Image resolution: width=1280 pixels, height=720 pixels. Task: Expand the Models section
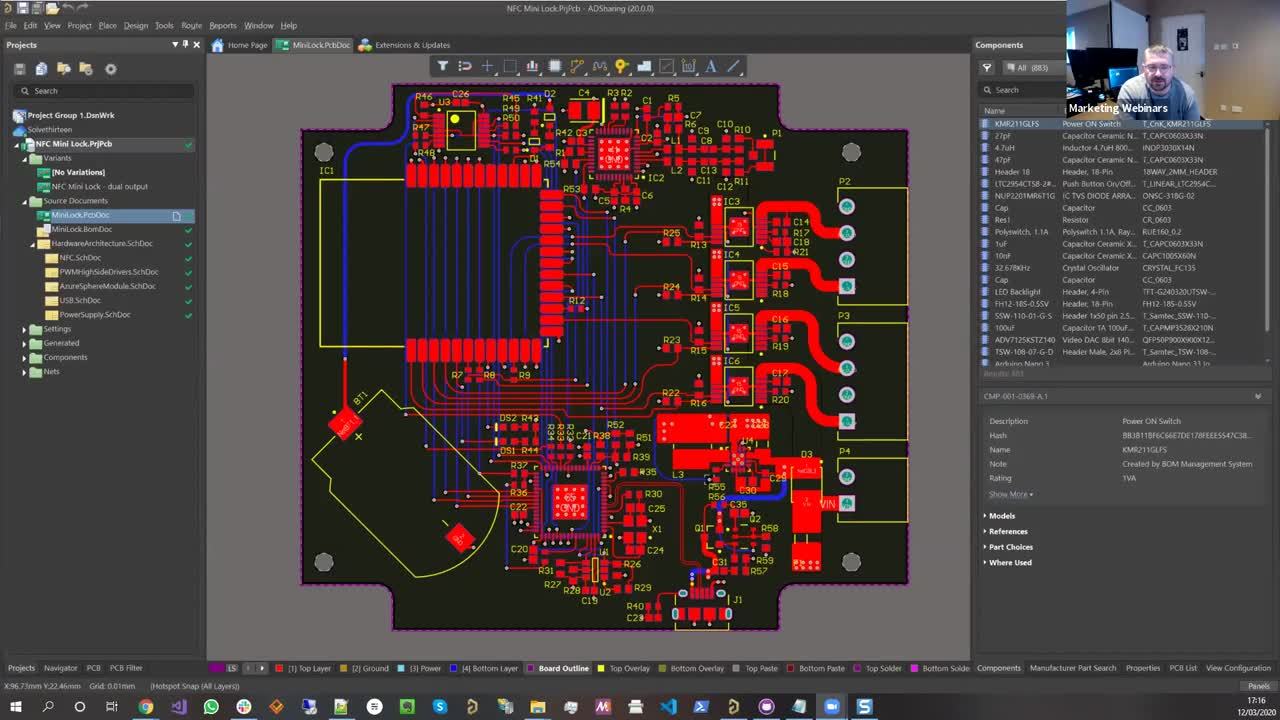click(x=1002, y=516)
